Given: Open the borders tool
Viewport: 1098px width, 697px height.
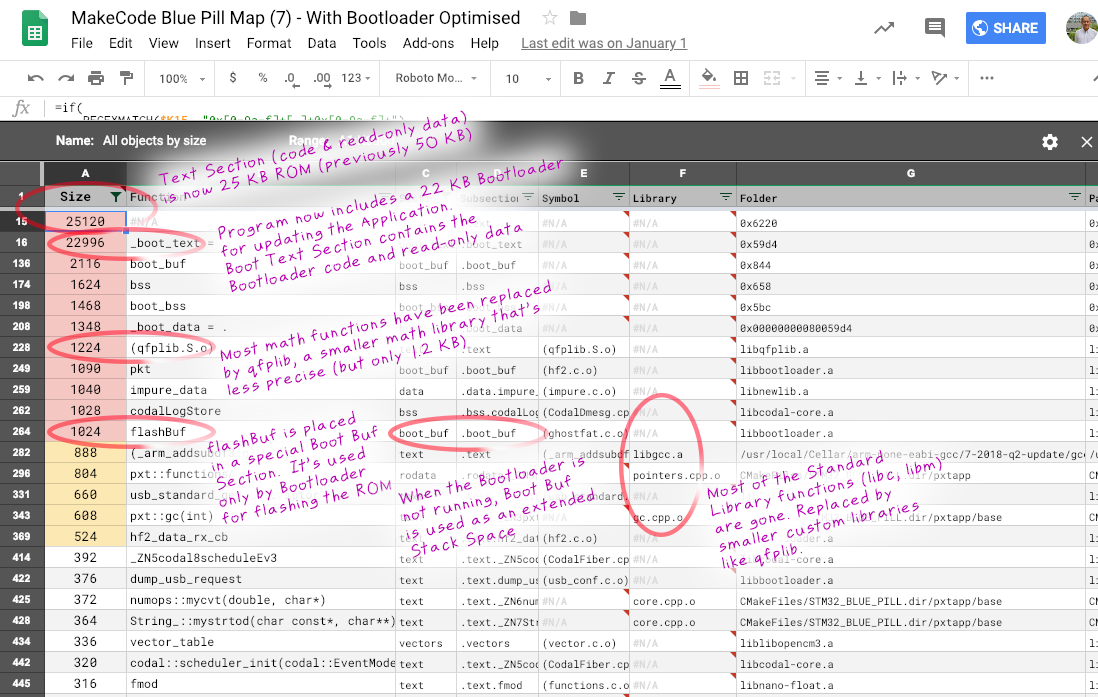Looking at the screenshot, I should pos(741,78).
